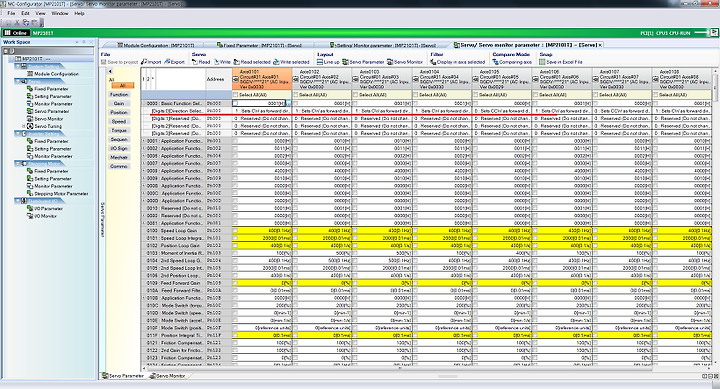Expand row 0001 Application Function
The image size is (720, 389).
(144, 141)
